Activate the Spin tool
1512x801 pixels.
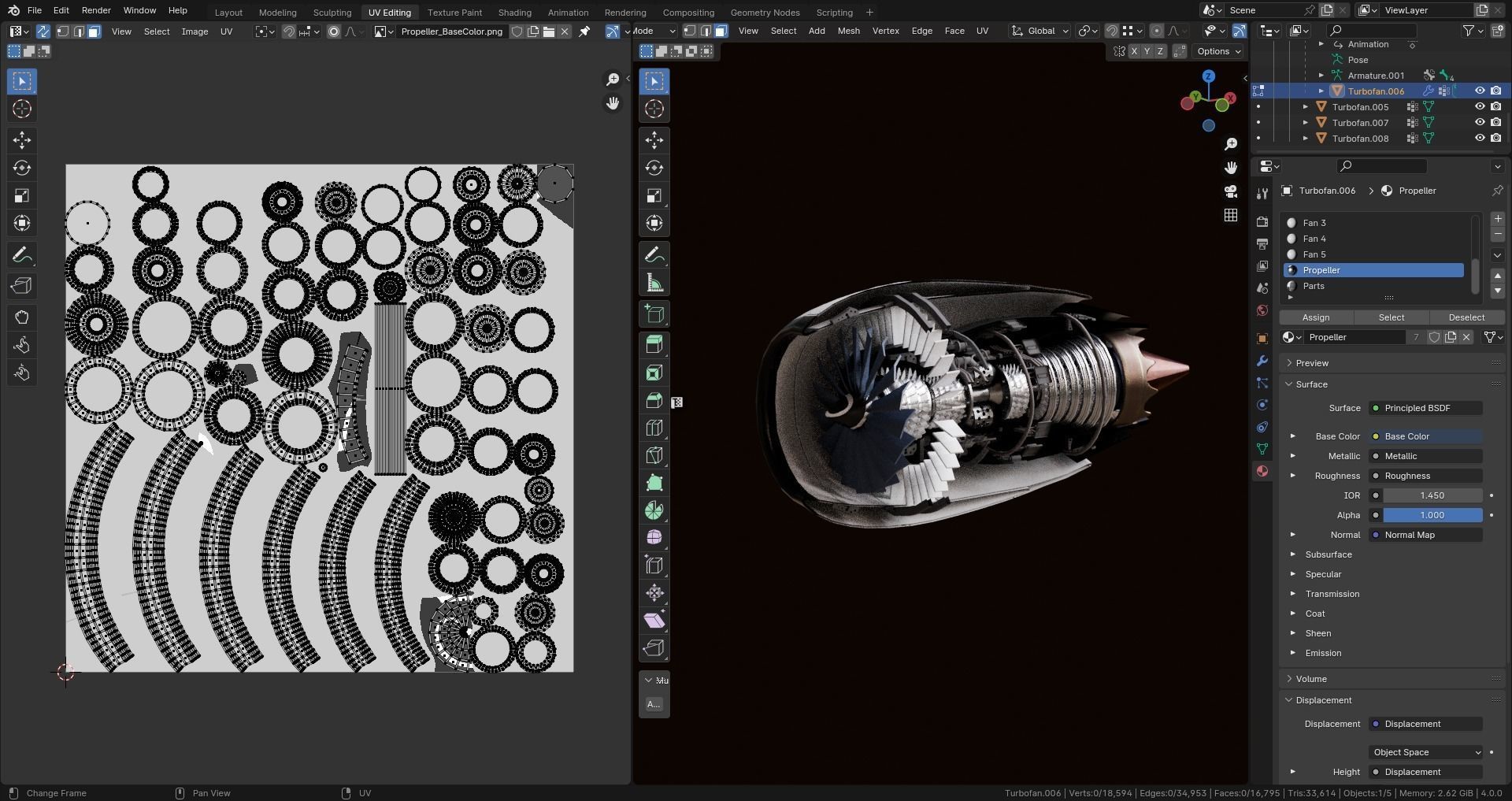pos(654,510)
